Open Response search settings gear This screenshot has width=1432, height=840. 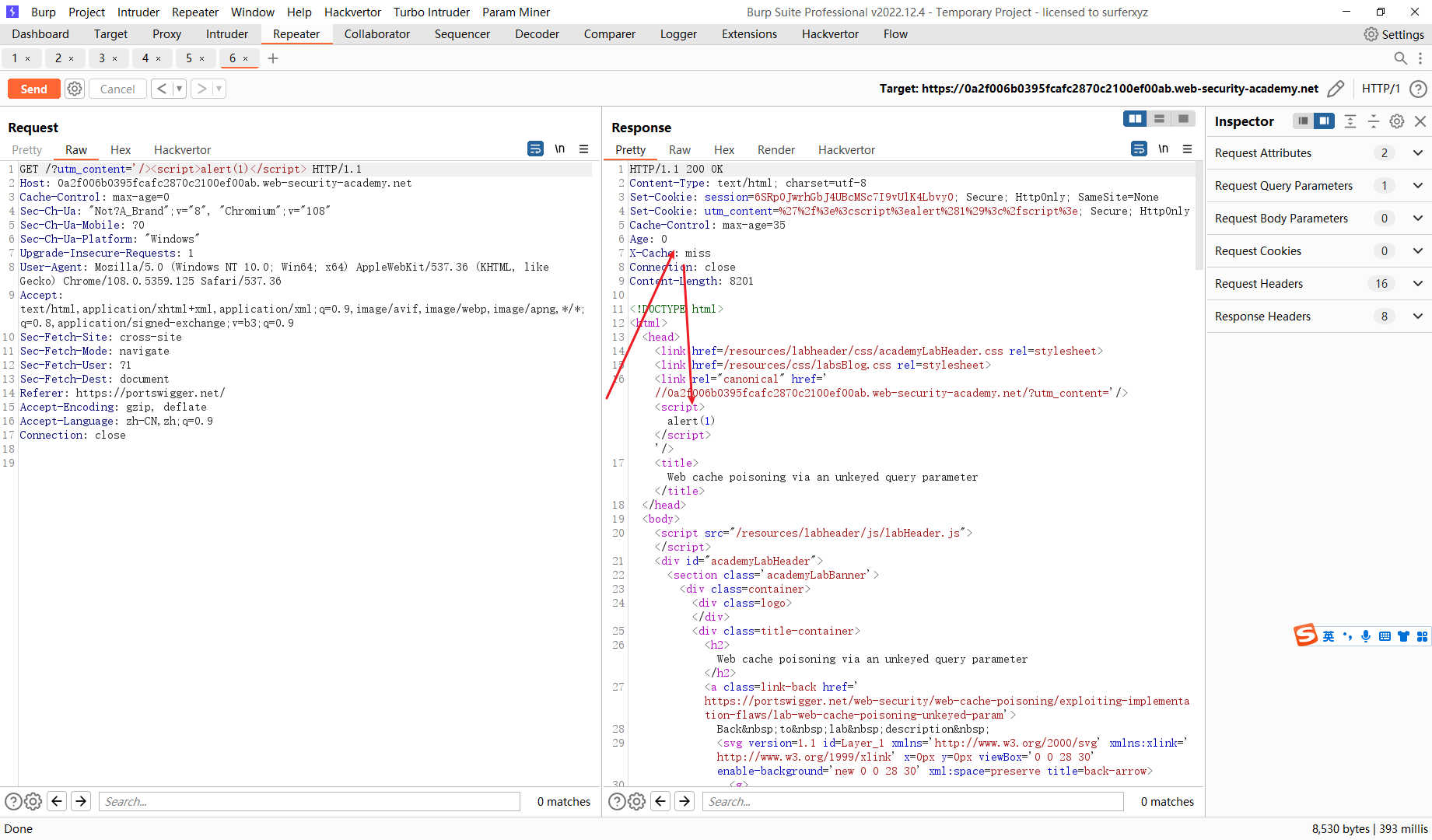[x=636, y=801]
